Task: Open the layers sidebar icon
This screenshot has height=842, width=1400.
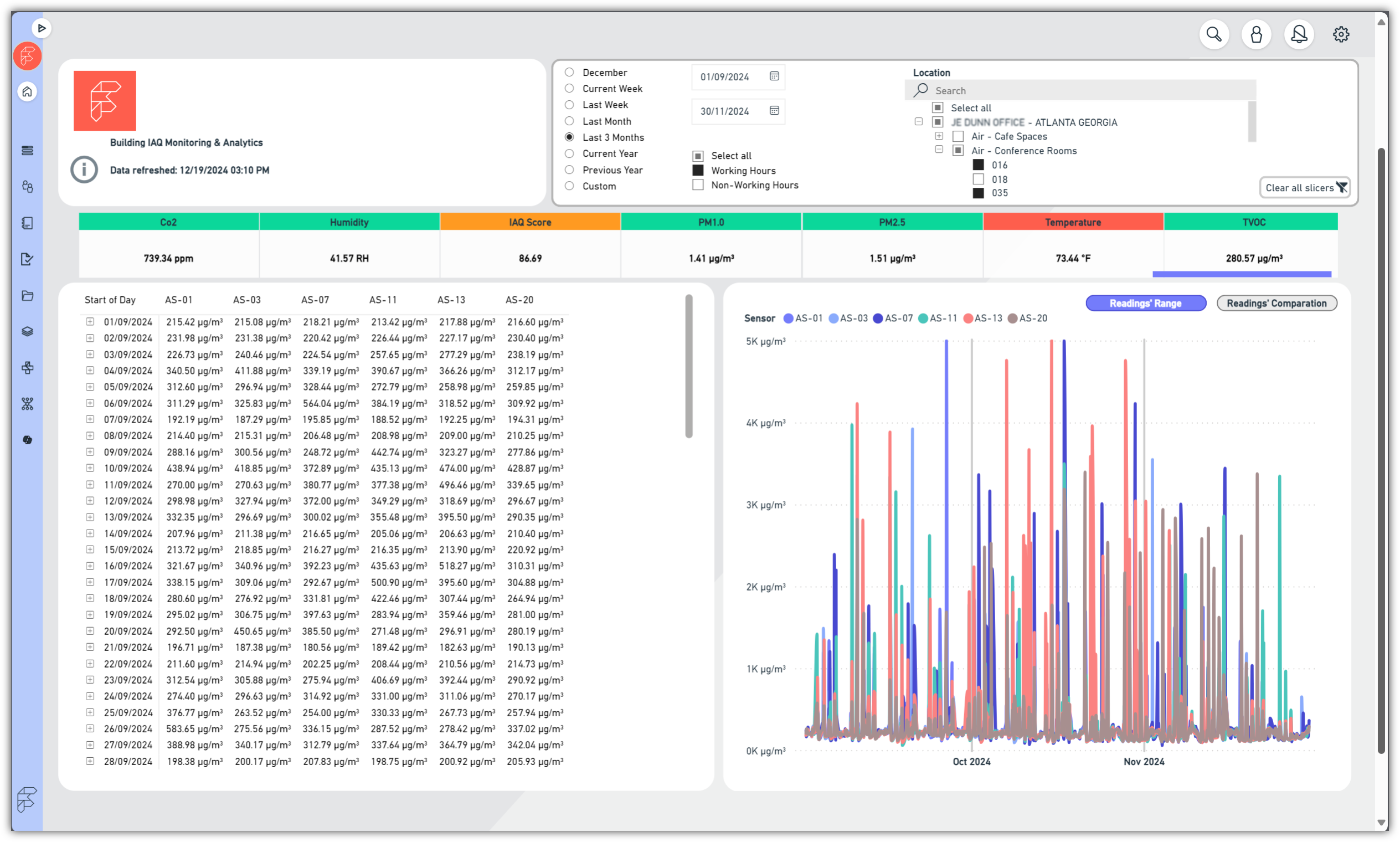Action: (27, 331)
